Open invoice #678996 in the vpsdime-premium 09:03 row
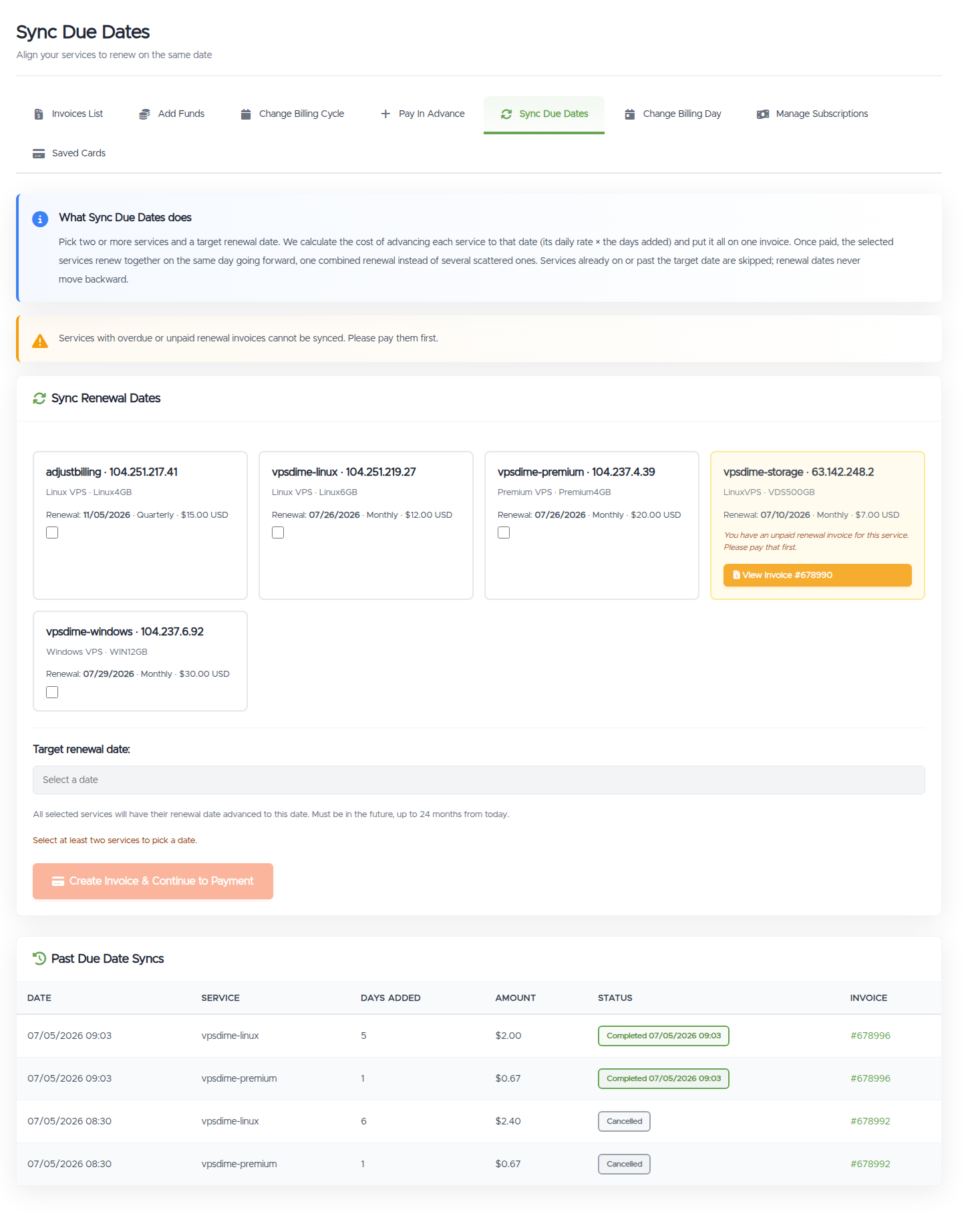 pos(870,1079)
